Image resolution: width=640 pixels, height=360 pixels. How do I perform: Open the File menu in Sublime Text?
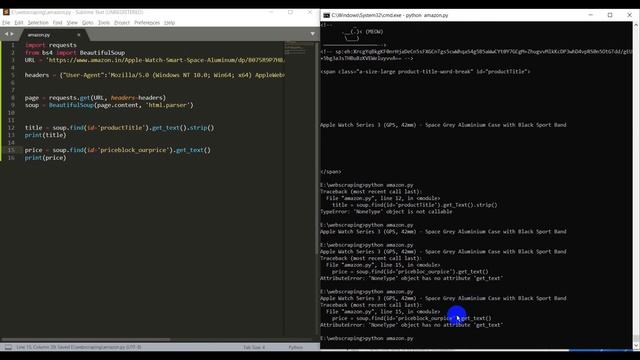tap(6, 22)
